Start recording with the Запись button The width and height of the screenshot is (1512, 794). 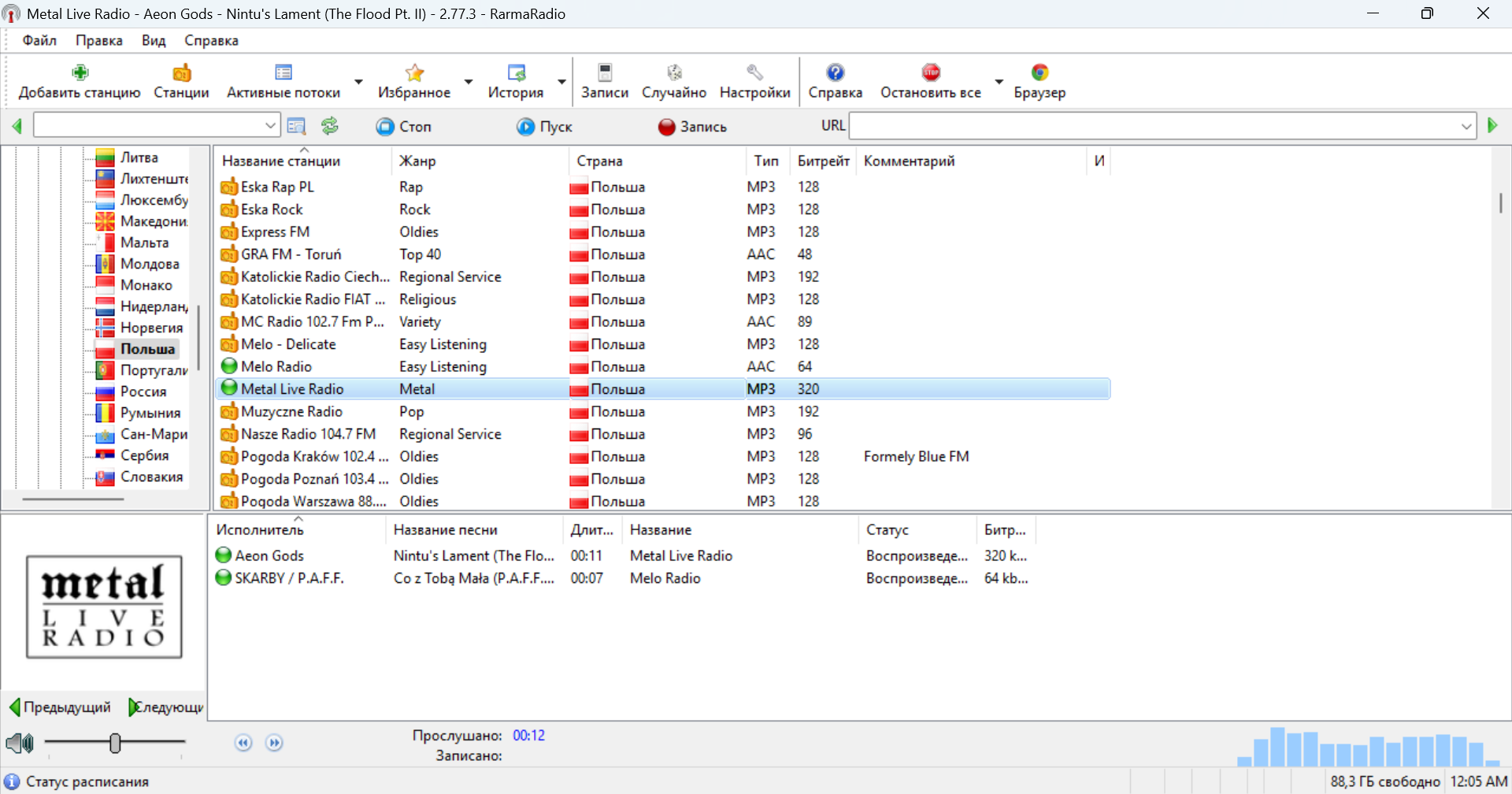692,127
